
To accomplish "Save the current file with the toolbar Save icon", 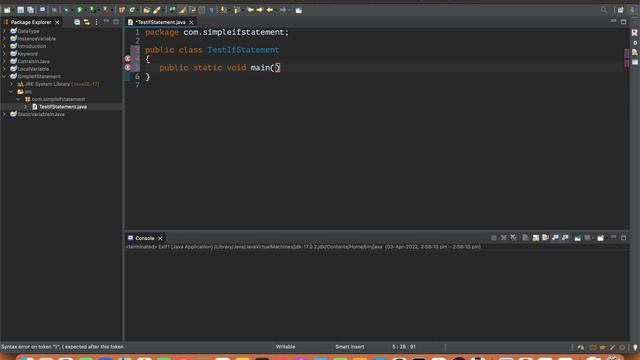I will 20,10.
